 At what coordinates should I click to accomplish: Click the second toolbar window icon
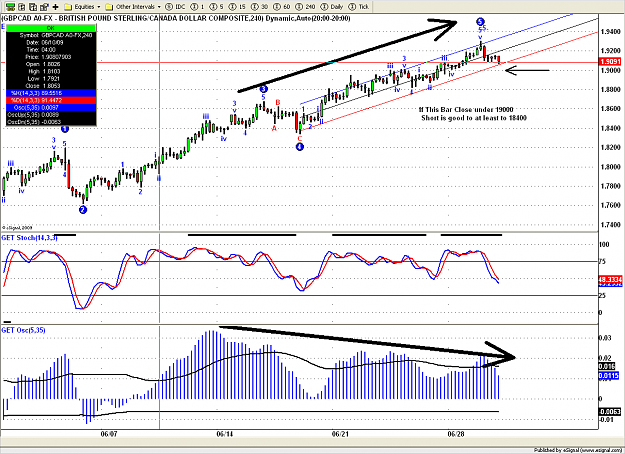point(22,6)
